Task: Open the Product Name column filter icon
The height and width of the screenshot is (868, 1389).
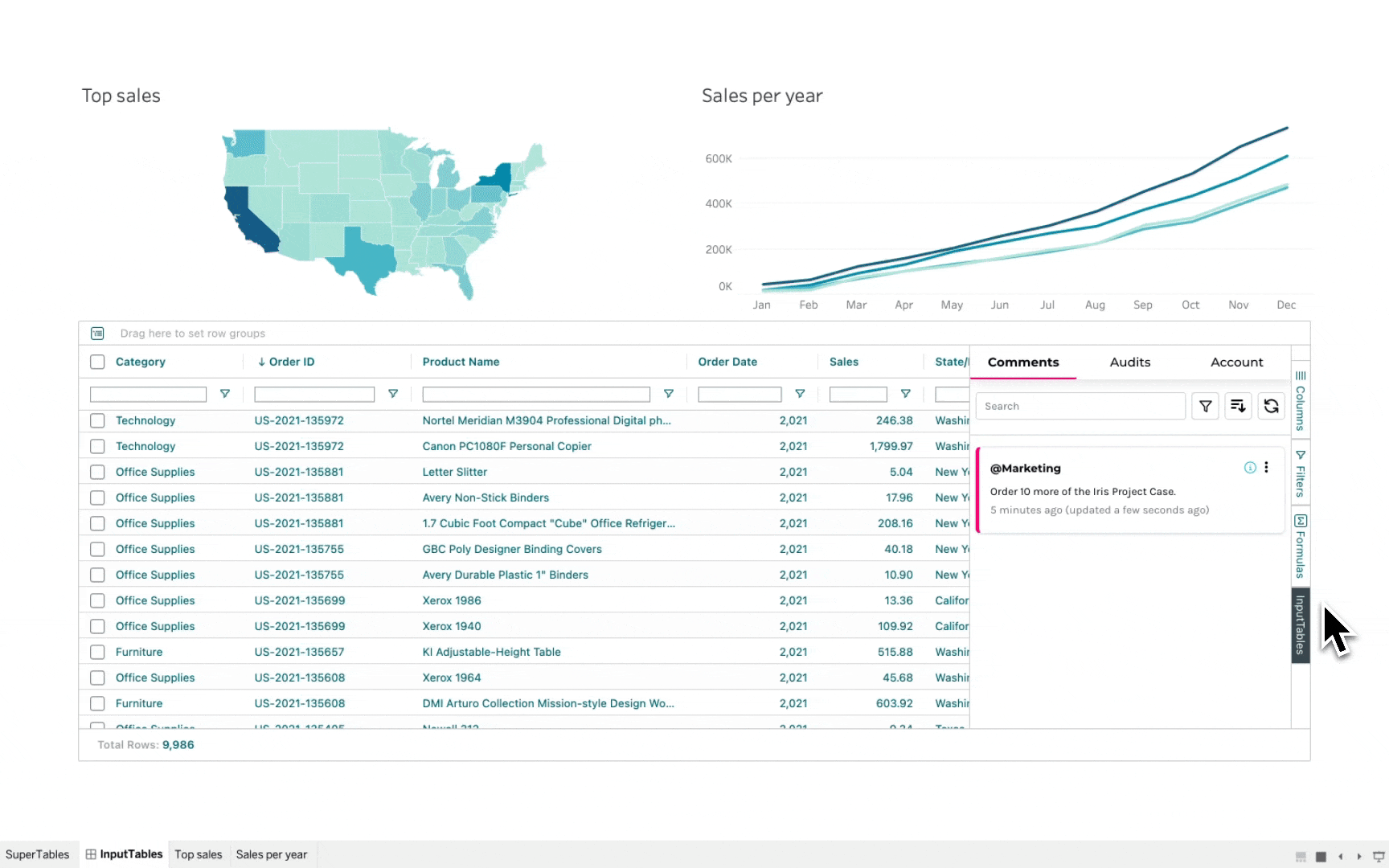Action: click(x=668, y=394)
